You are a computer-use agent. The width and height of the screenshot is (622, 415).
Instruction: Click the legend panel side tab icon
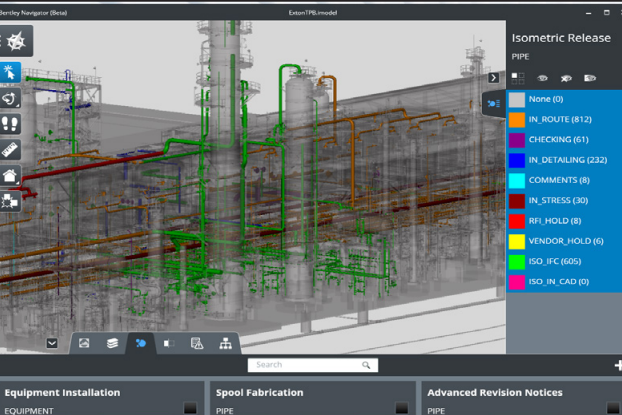tap(493, 102)
